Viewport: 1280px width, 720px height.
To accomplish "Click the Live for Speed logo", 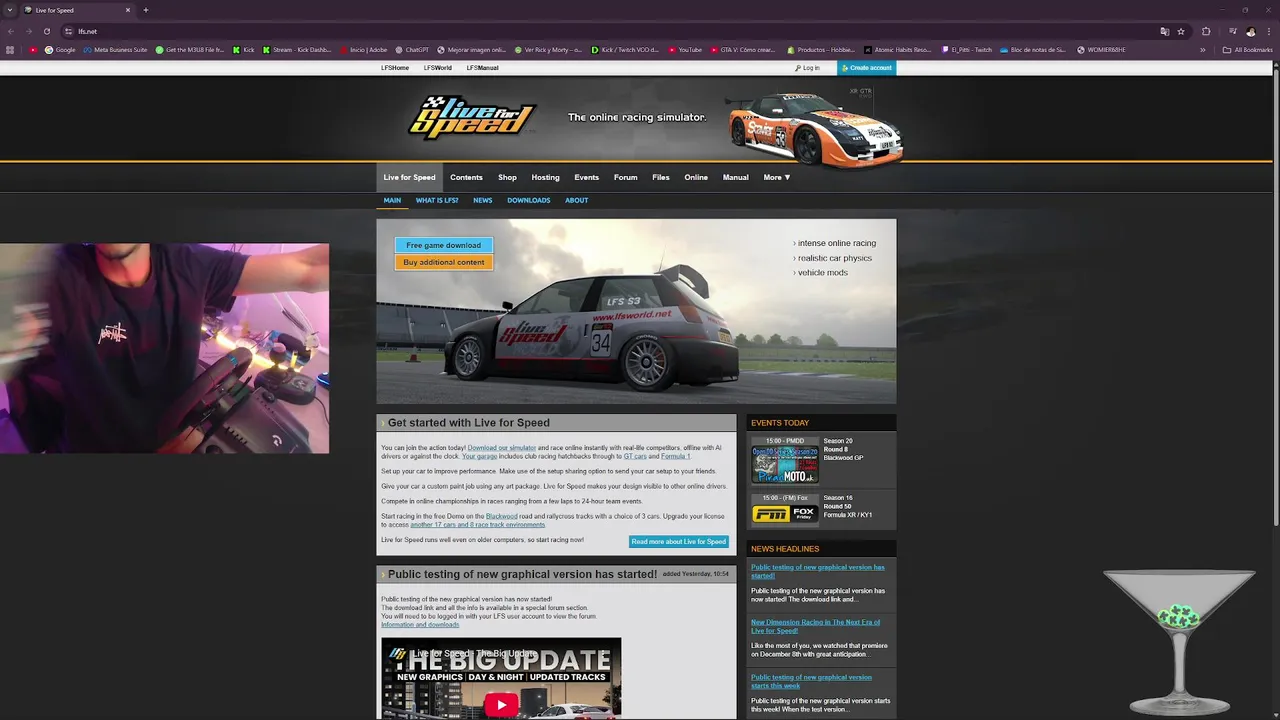I will tap(472, 117).
